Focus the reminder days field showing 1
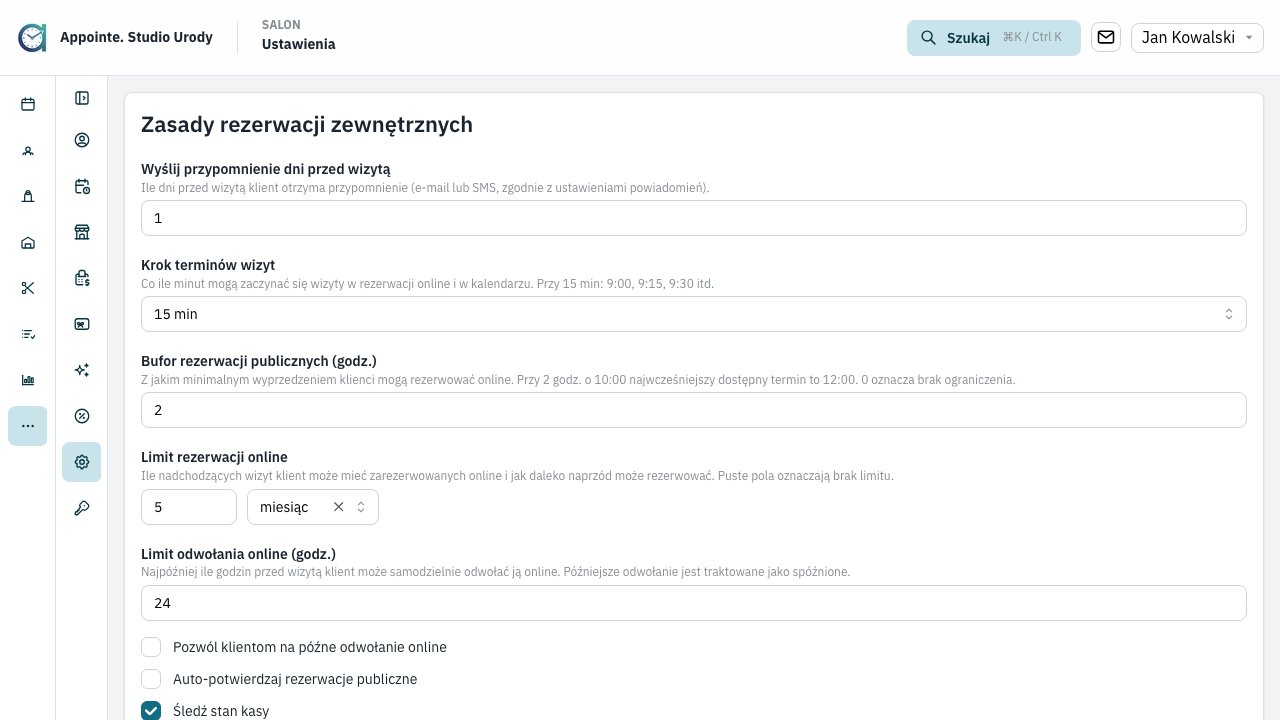 (x=694, y=218)
